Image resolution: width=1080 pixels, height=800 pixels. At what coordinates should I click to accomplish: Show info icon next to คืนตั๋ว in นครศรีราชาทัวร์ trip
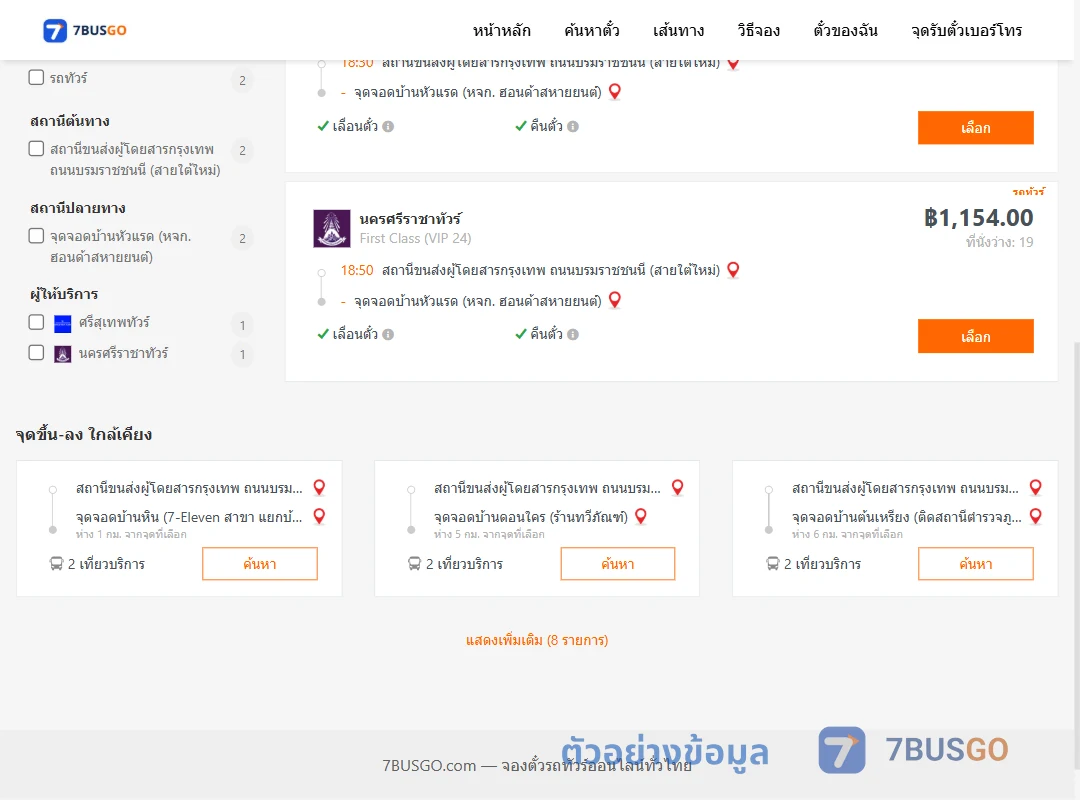click(573, 334)
